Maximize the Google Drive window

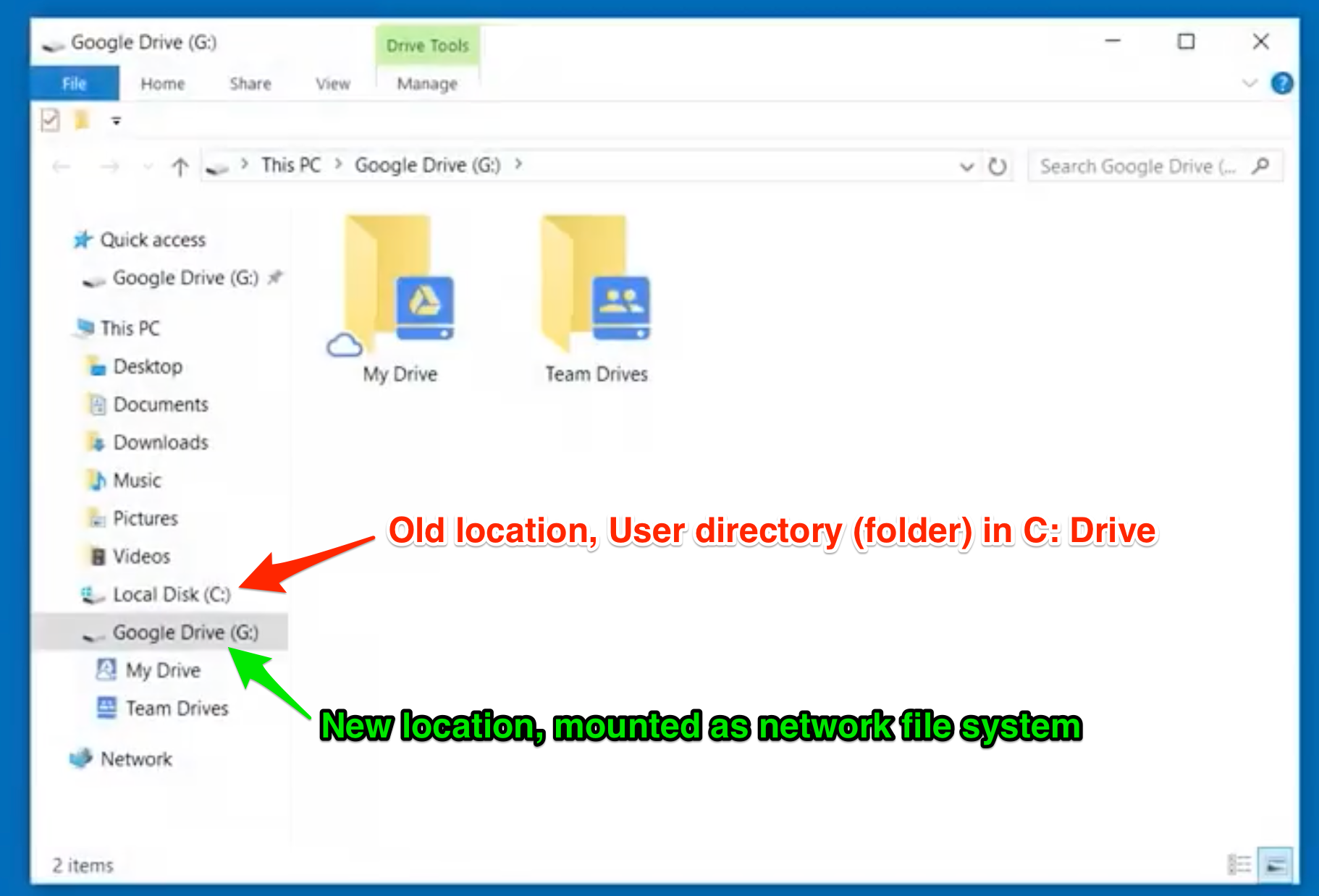pos(1187,42)
